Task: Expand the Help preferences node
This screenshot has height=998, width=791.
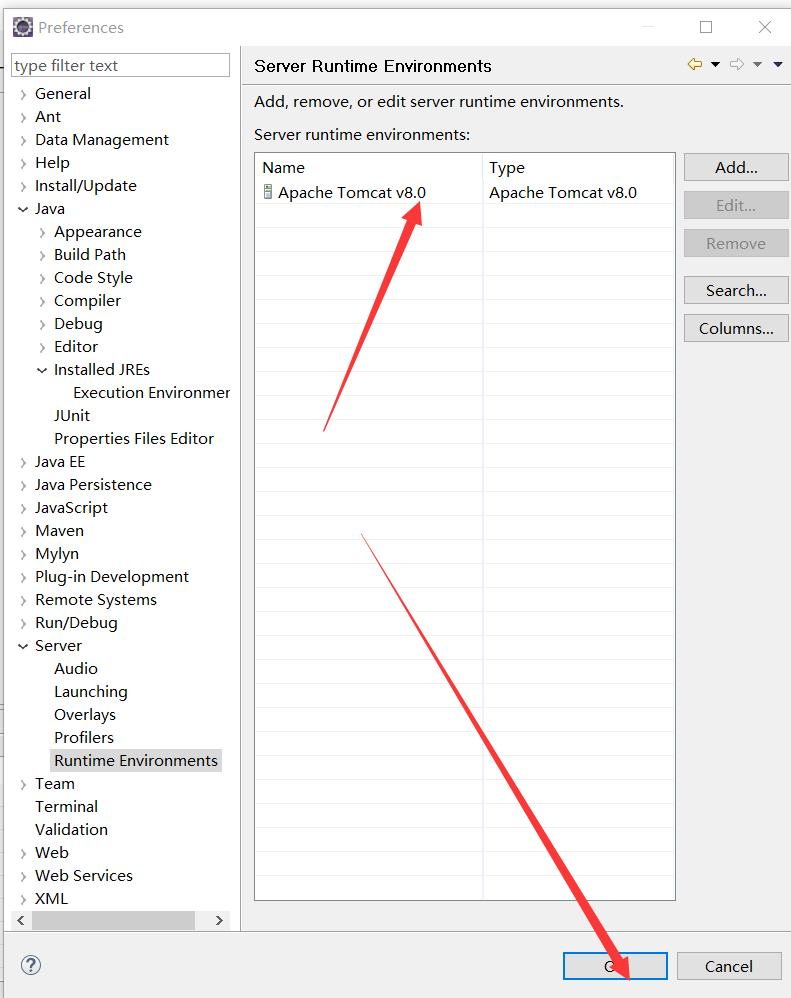Action: [23, 164]
